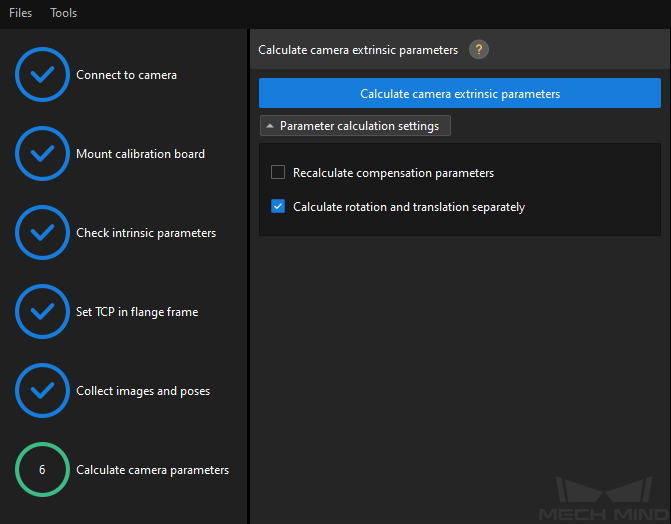Enable Recalculate compensation parameters checkbox
This screenshot has height=524, width=671.
coord(278,172)
